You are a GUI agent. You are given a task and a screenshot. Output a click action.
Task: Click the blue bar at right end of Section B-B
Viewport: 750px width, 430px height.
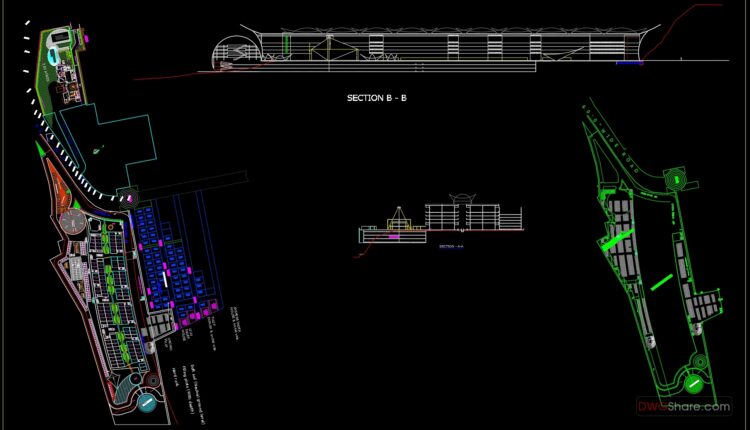click(629, 63)
